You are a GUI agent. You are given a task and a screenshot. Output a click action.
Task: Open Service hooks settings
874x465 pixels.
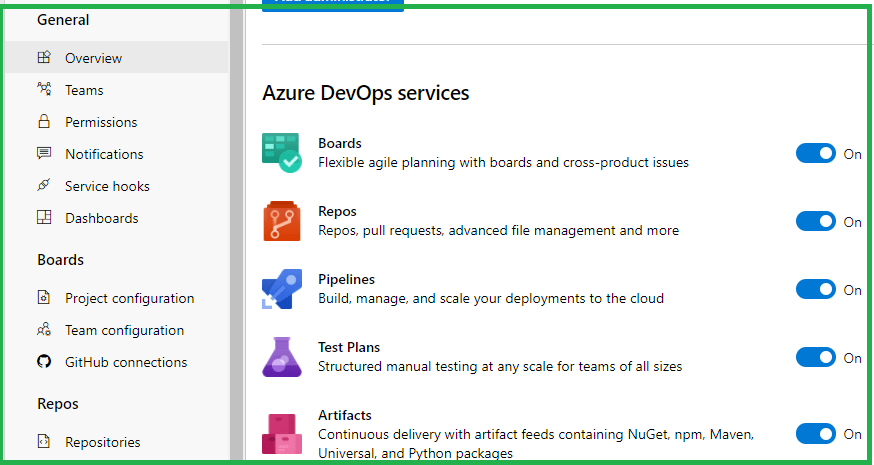pos(116,186)
